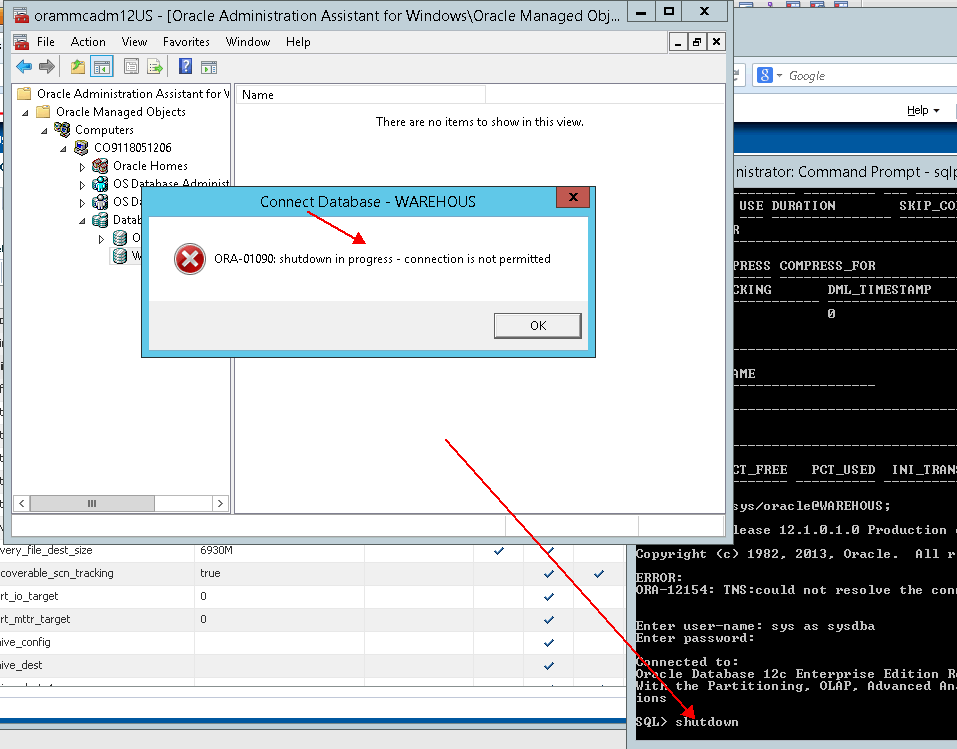The height and width of the screenshot is (749, 957).
Task: Click the Export List toolbar icon
Action: point(155,67)
